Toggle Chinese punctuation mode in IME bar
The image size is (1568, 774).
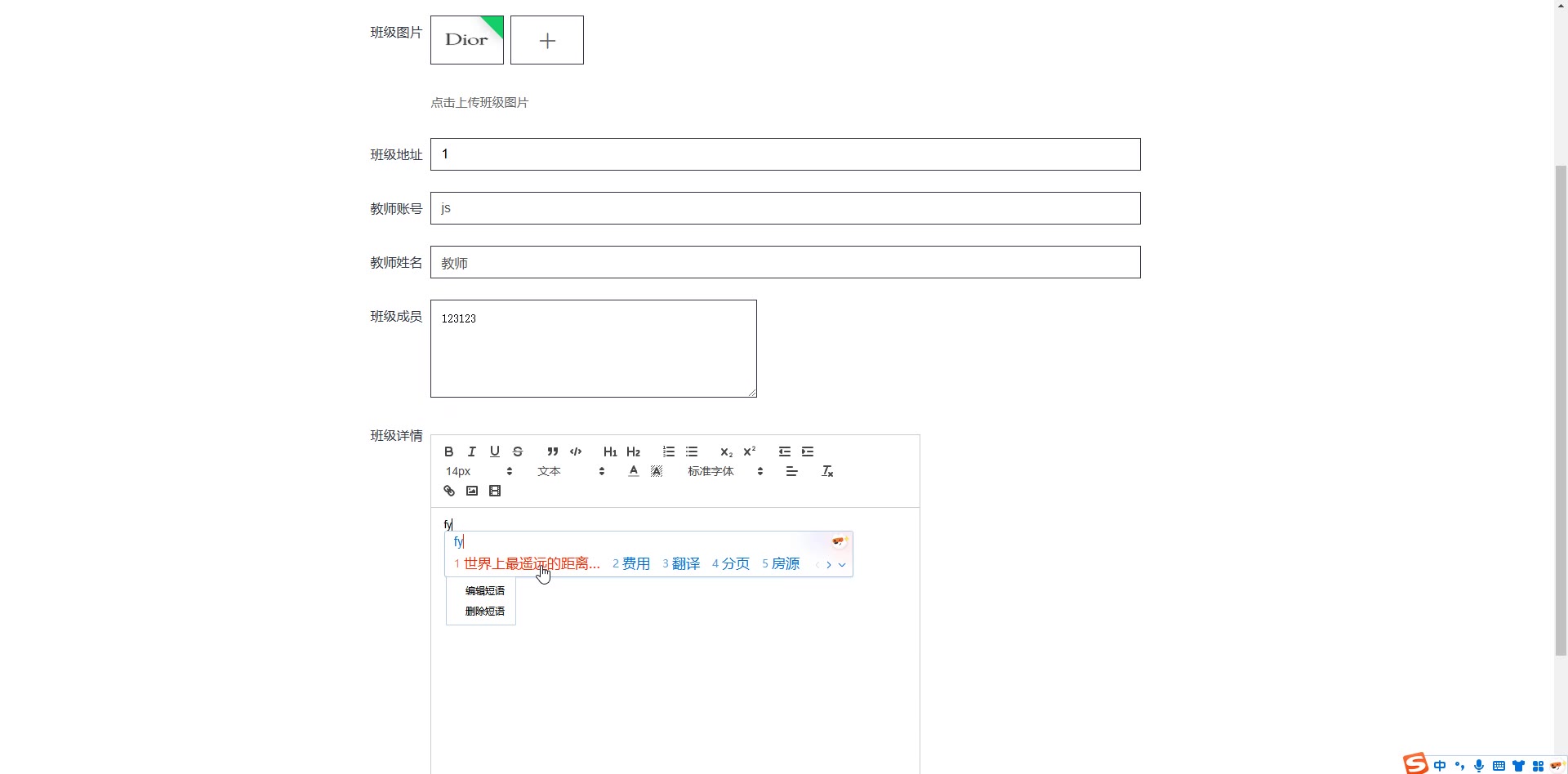1459,766
